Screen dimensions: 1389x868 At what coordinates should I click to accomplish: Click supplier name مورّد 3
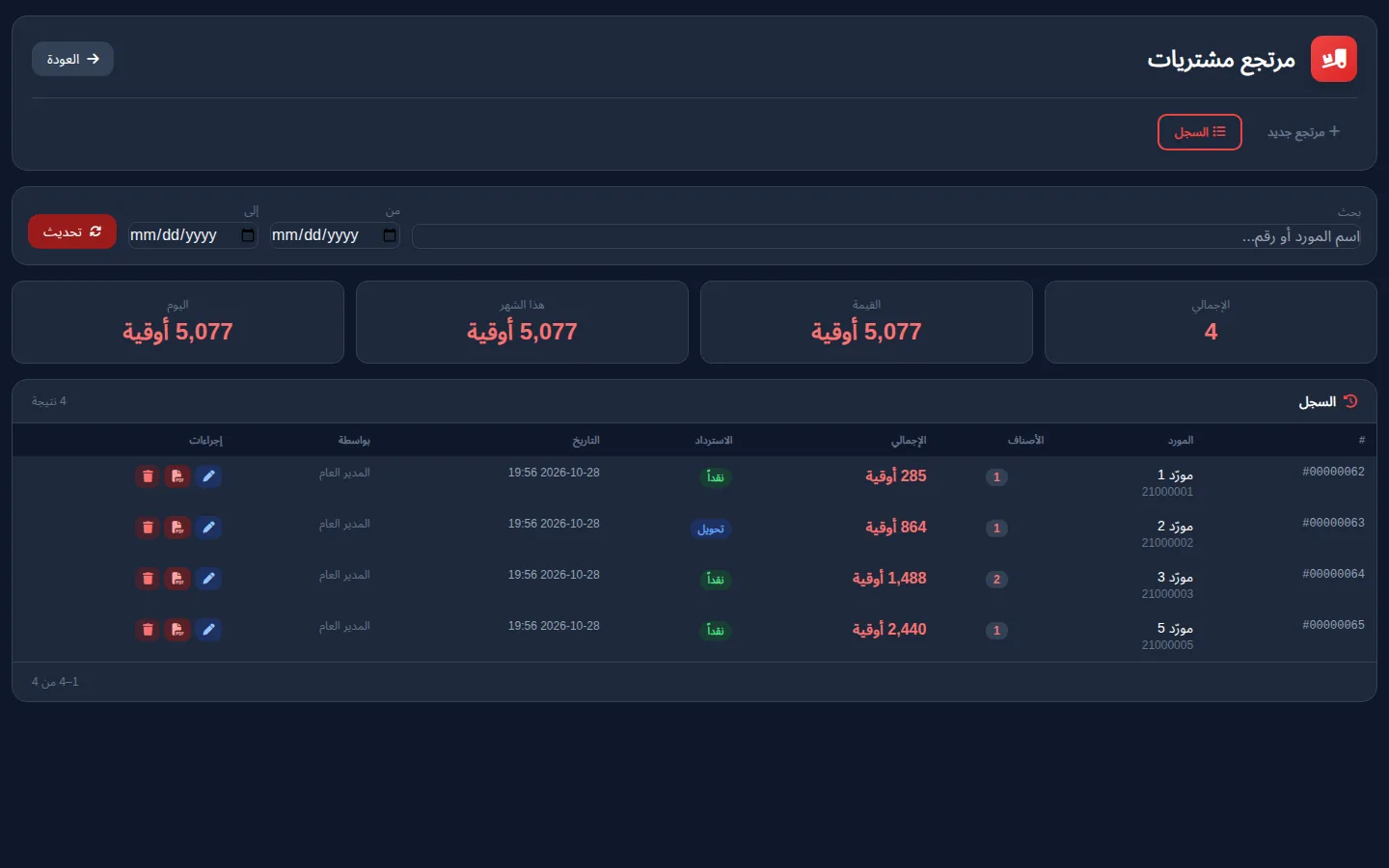(1175, 577)
